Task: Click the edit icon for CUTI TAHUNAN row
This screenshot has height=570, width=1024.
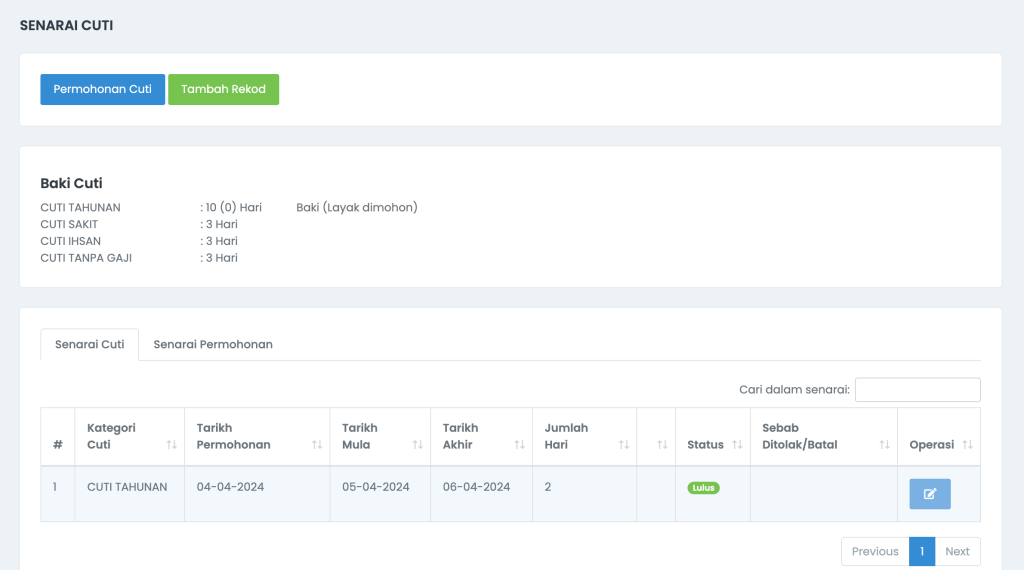Action: tap(929, 494)
